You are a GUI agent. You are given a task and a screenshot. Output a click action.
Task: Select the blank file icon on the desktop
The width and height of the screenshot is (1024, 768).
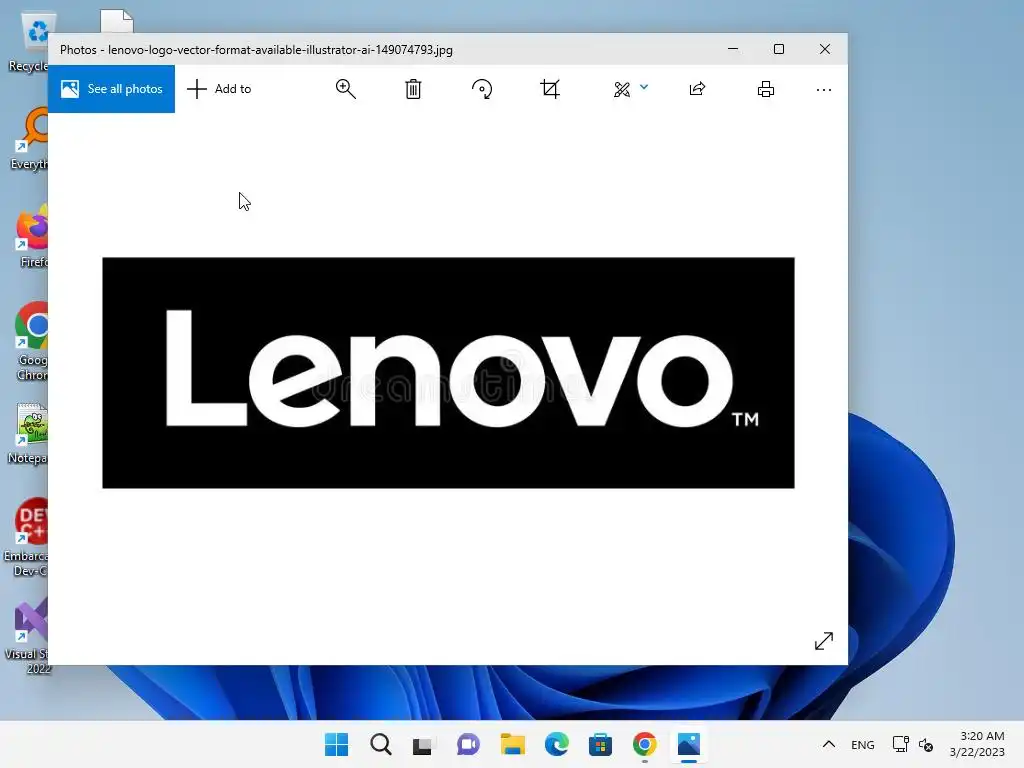pos(117,21)
